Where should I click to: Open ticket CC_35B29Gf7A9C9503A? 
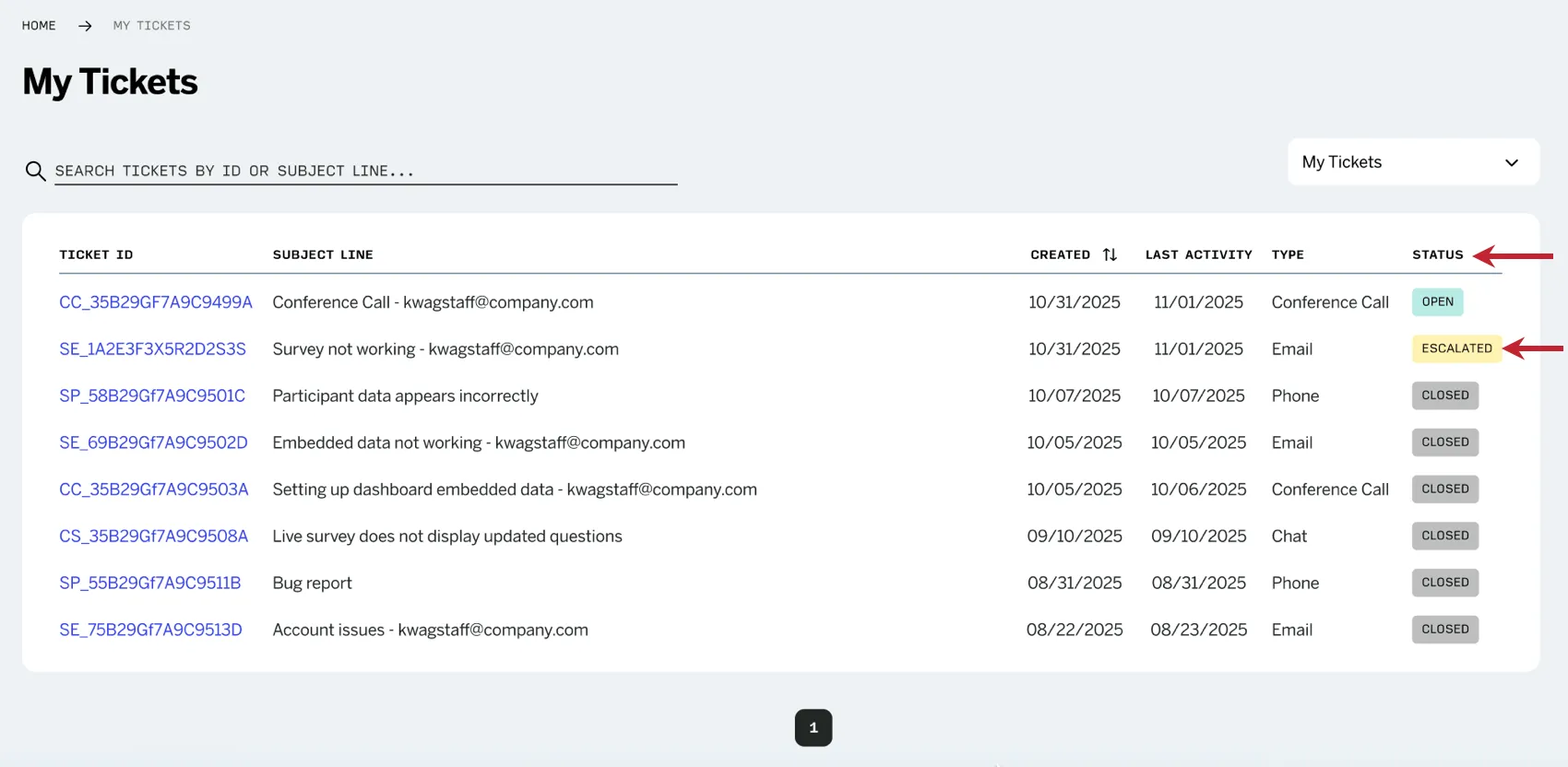click(x=154, y=490)
